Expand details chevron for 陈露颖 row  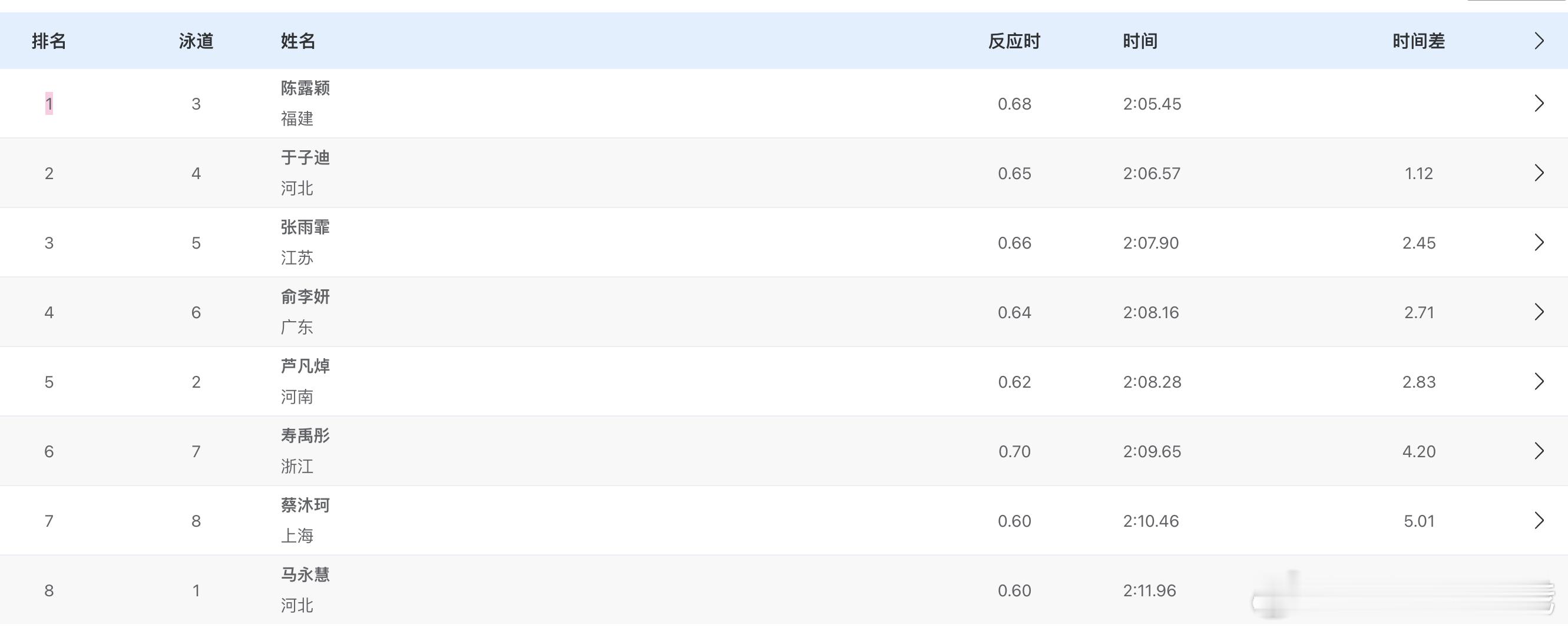(1539, 104)
